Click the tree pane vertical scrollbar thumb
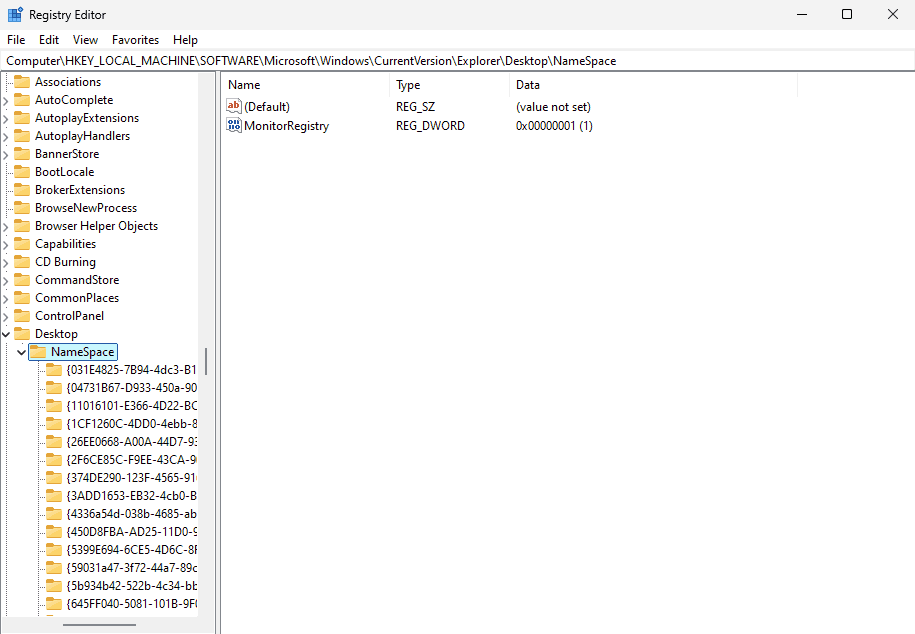915x634 pixels. [206, 362]
